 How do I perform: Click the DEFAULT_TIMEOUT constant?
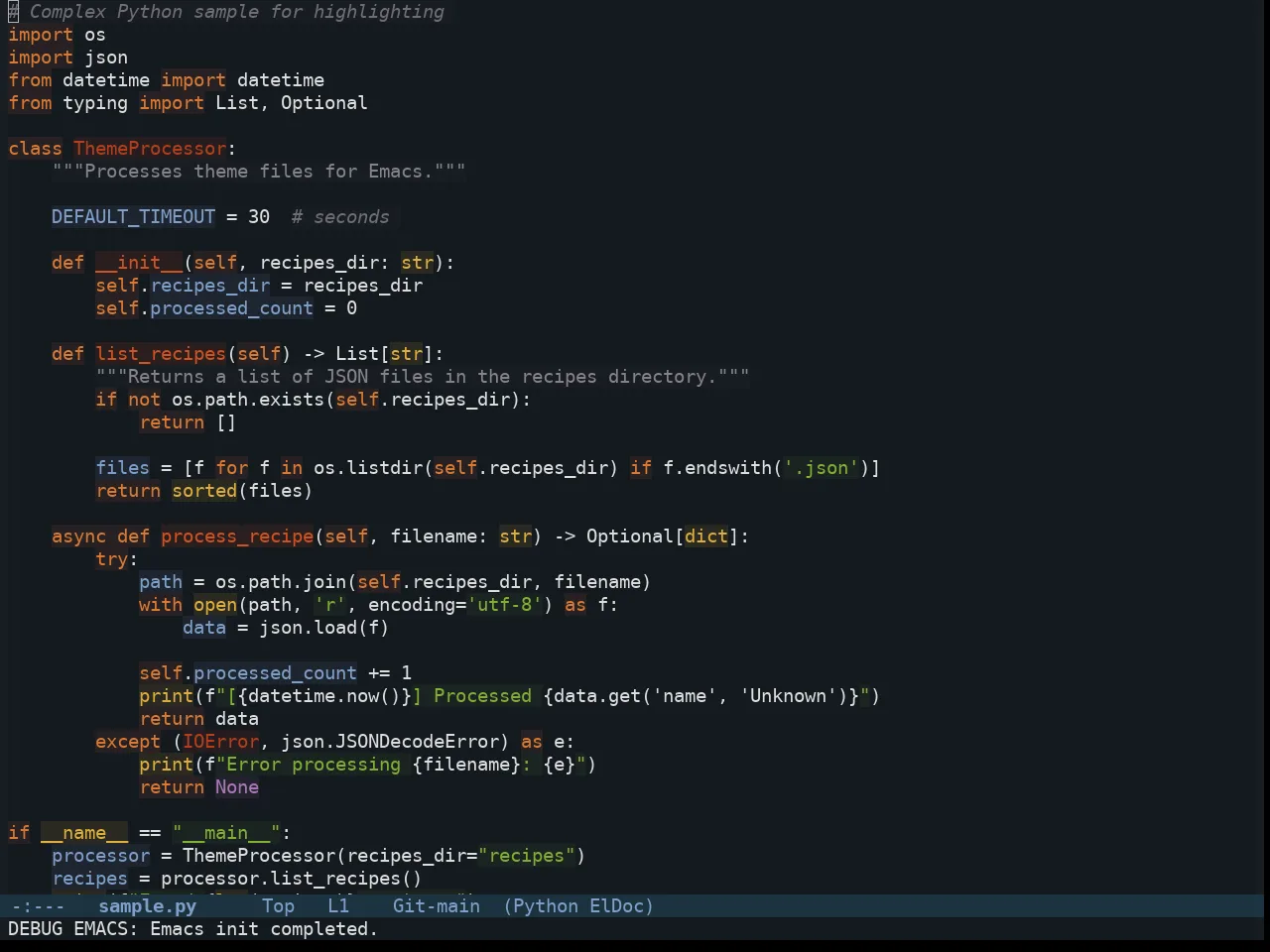pyautogui.click(x=133, y=217)
